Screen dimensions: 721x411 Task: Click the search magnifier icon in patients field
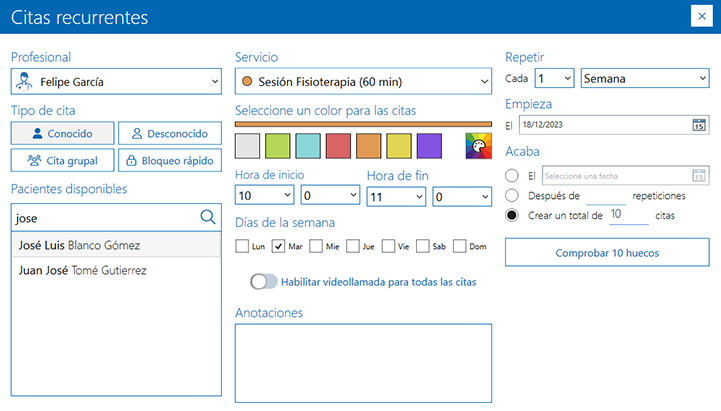[x=208, y=217]
